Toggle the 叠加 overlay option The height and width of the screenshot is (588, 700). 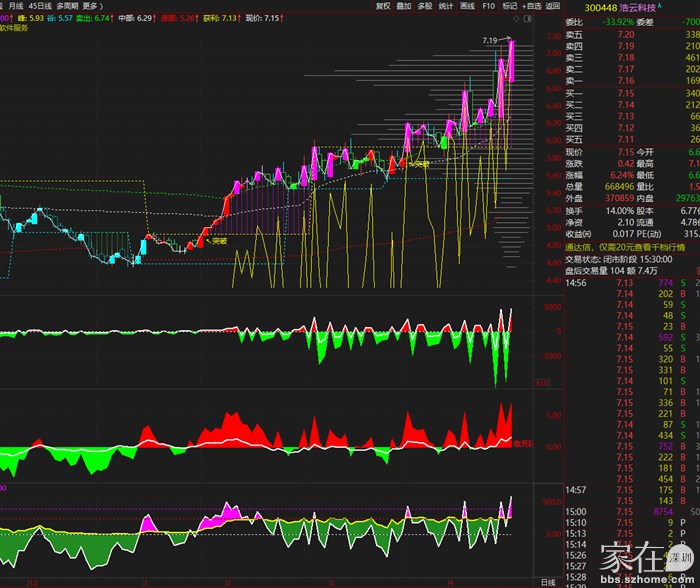(x=403, y=5)
